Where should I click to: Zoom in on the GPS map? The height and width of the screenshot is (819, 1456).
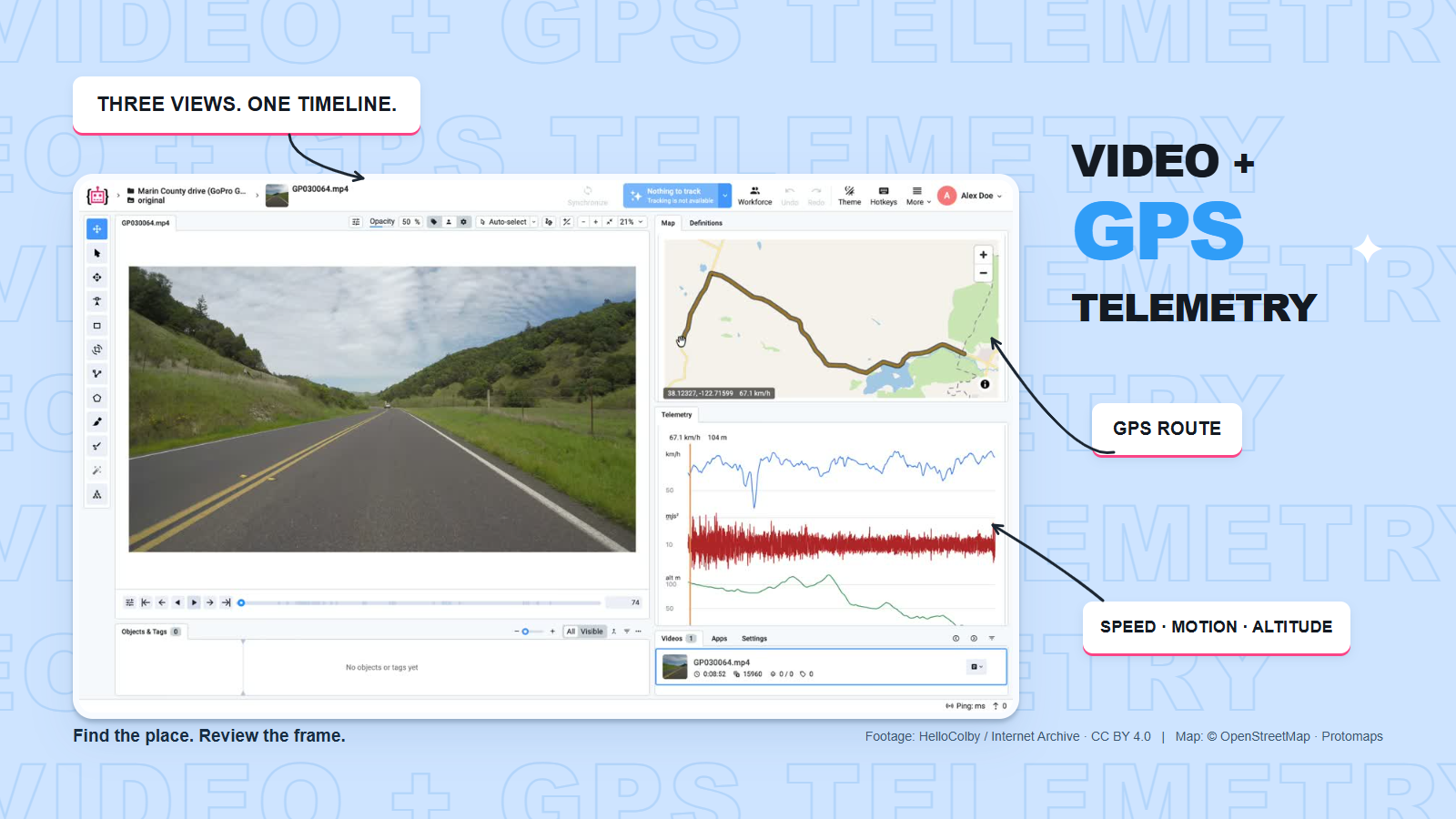pyautogui.click(x=983, y=255)
